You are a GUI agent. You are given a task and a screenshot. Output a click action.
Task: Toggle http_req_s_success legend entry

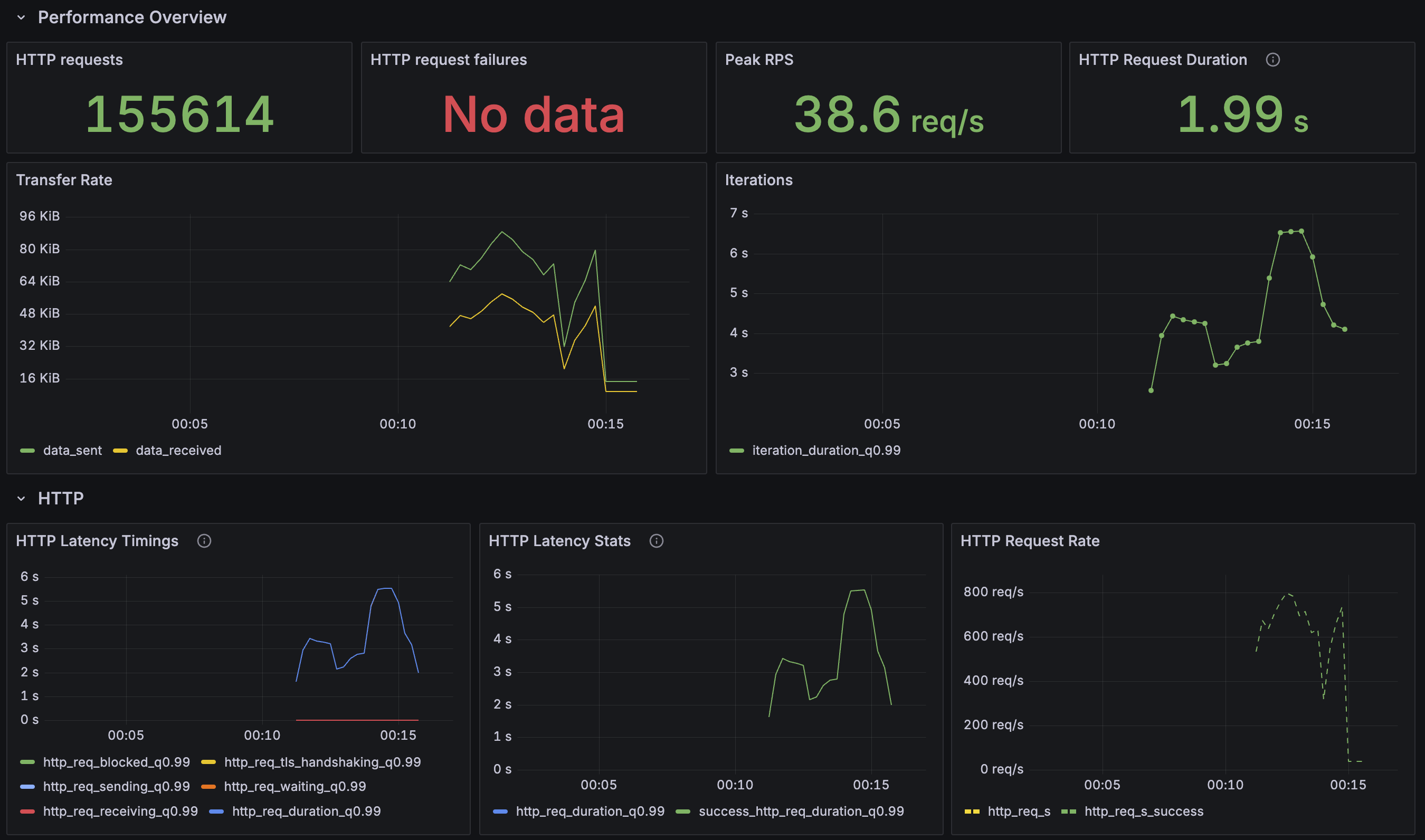(x=1143, y=812)
